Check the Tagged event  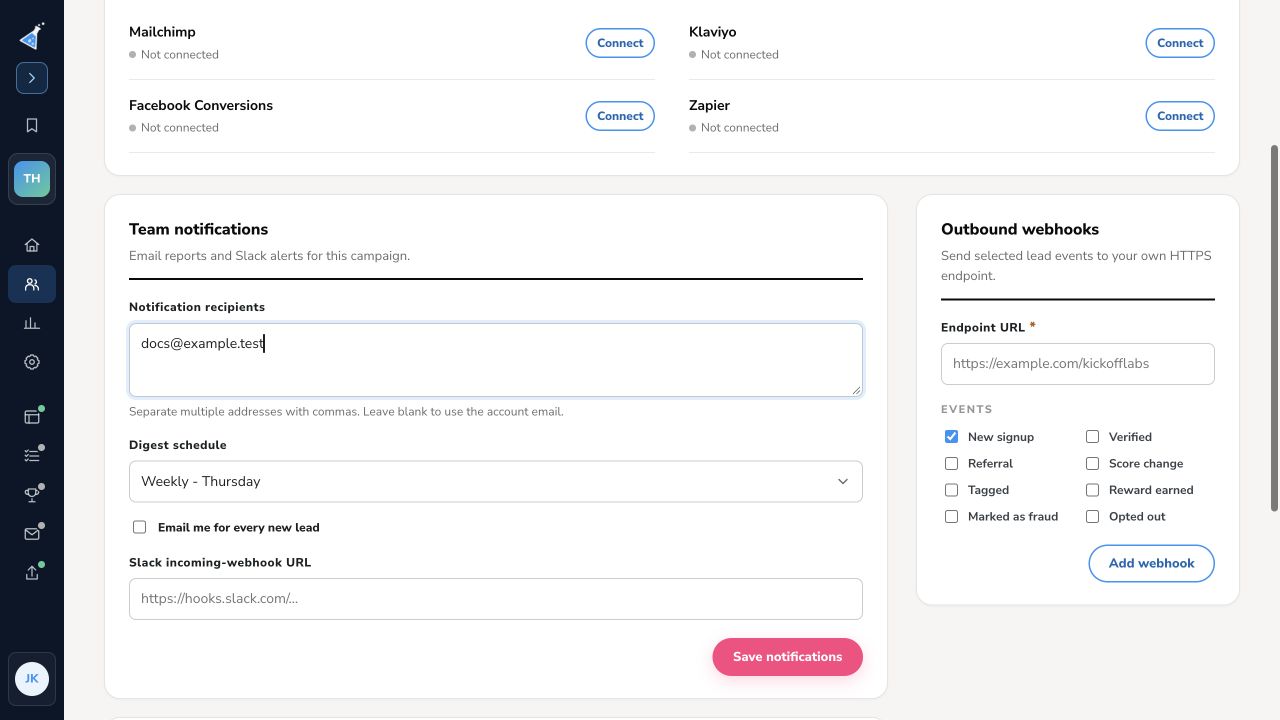(951, 490)
